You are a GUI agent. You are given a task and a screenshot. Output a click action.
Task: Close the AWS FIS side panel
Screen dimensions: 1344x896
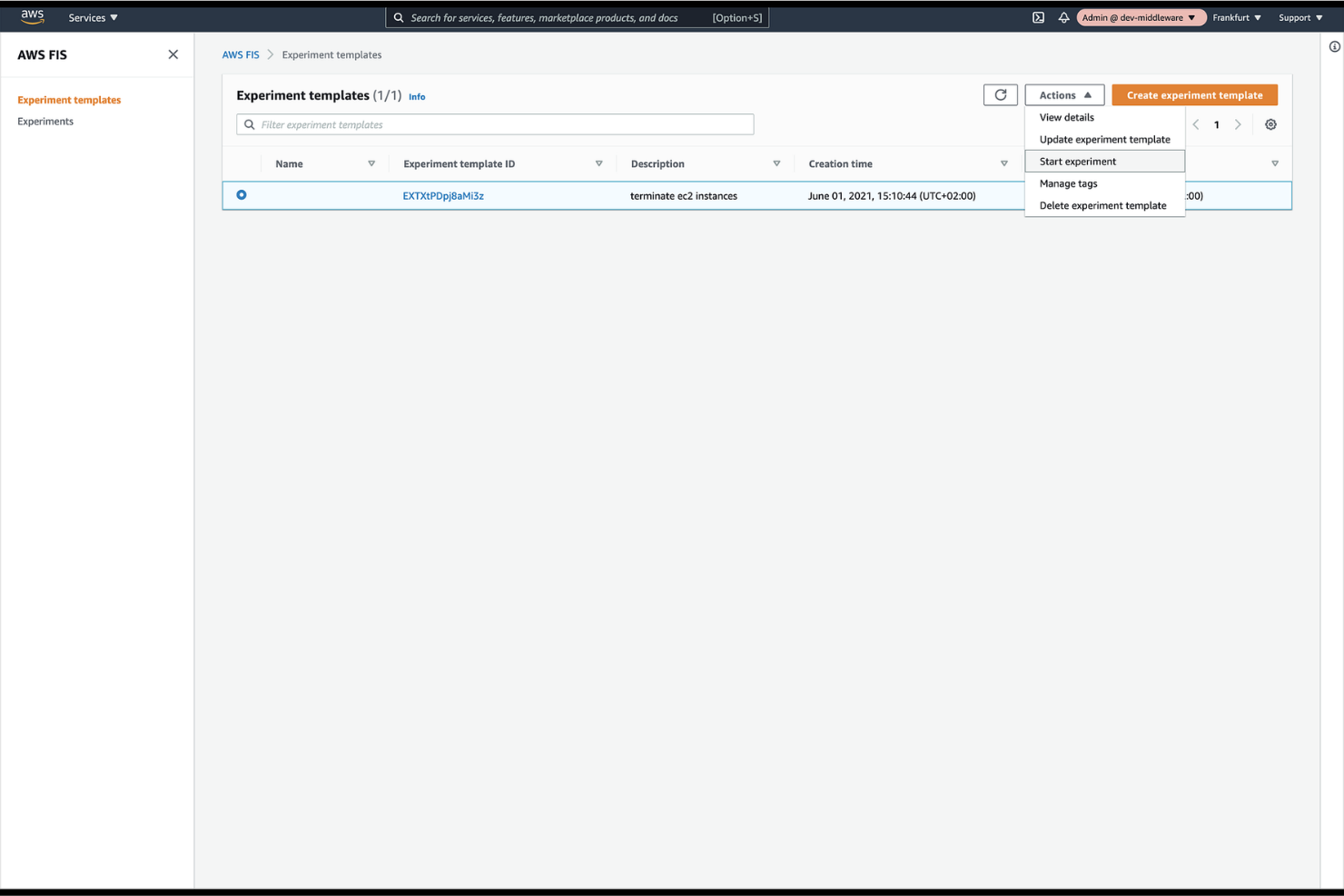coord(173,54)
